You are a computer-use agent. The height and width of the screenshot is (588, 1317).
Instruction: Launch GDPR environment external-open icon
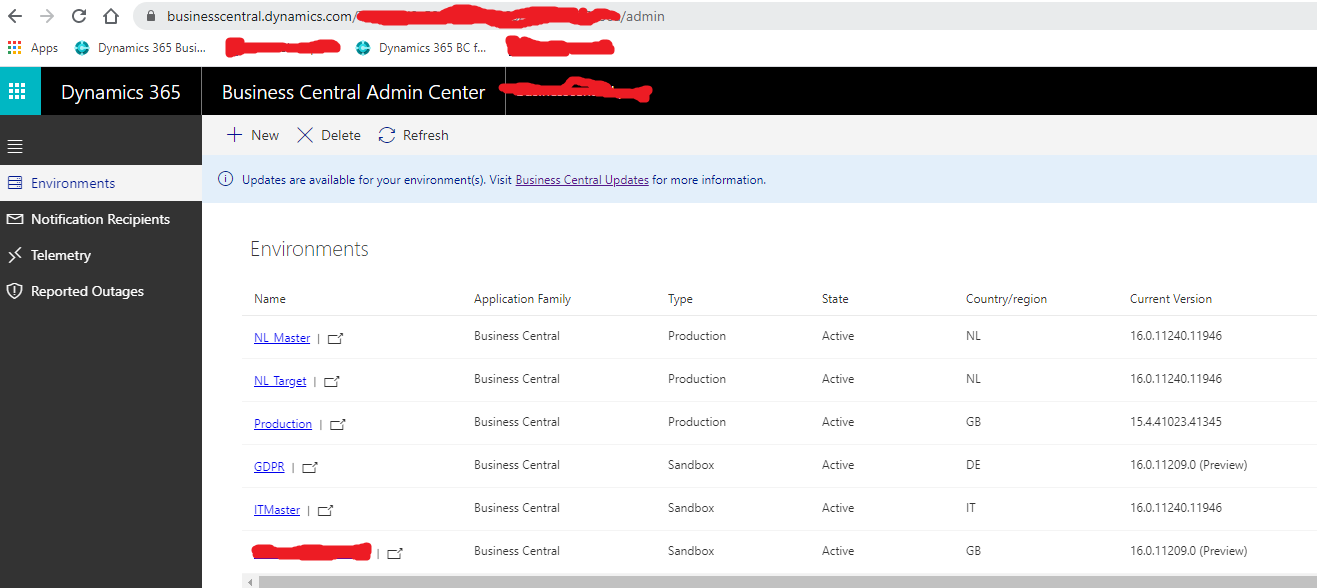pos(310,467)
